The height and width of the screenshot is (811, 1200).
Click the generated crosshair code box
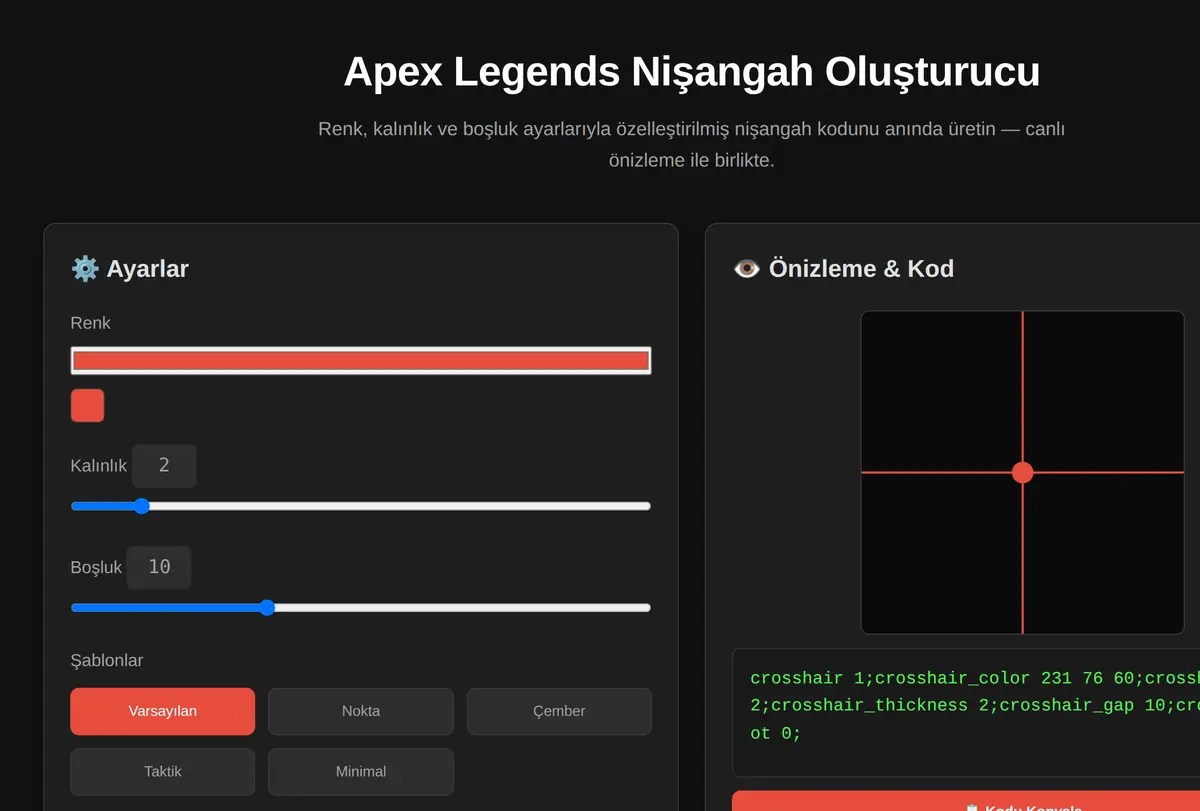(966, 712)
